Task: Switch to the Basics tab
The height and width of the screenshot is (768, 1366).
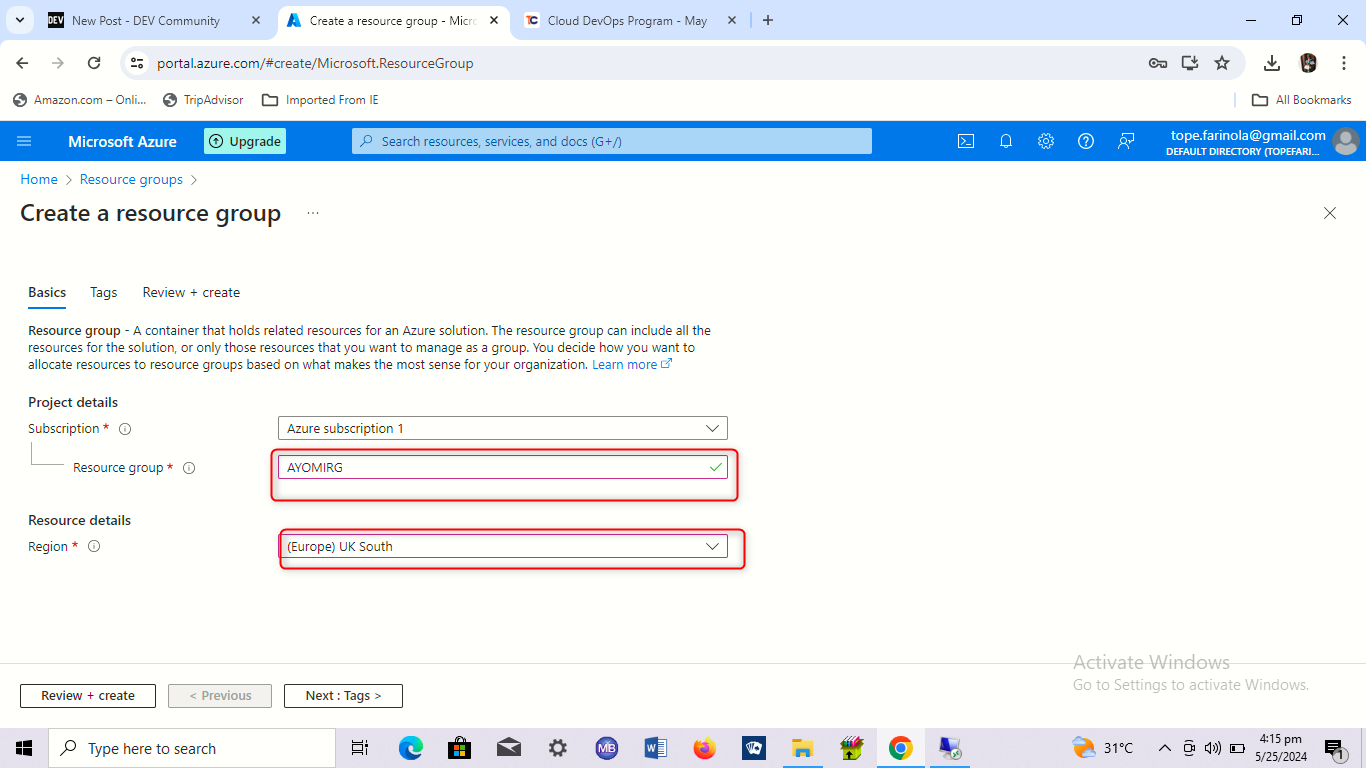Action: [47, 292]
